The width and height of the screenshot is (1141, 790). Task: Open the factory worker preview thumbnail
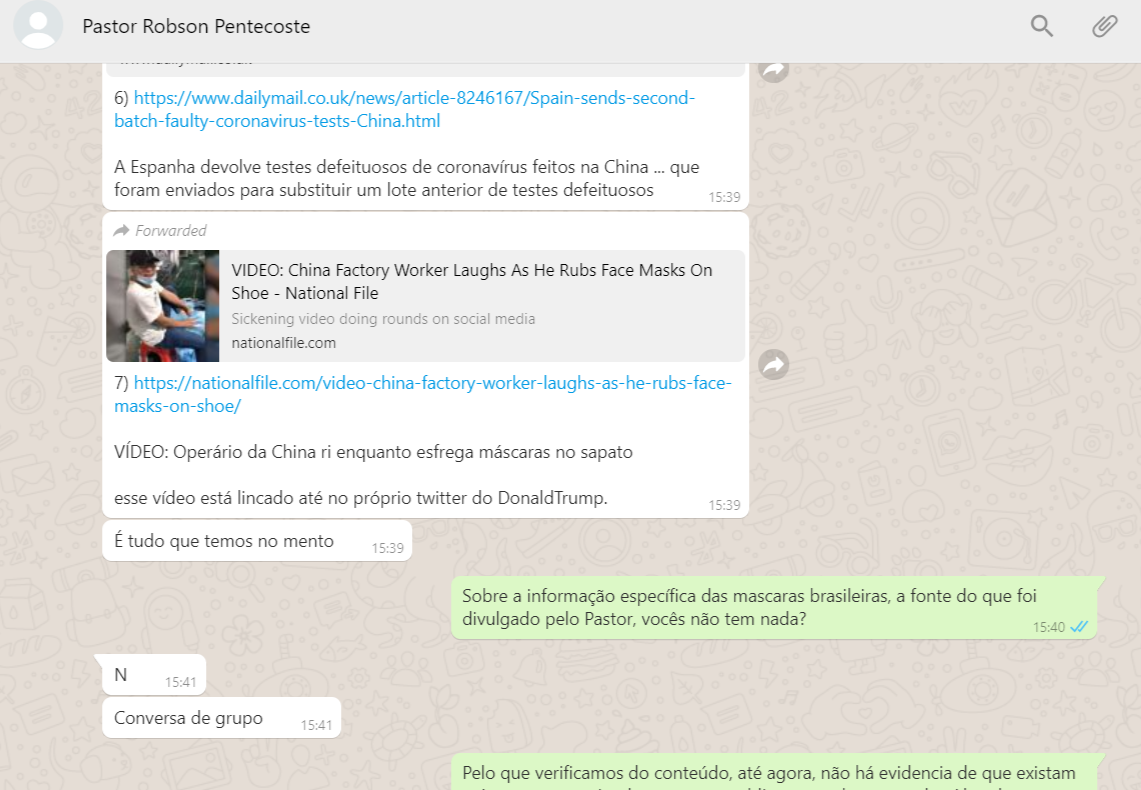pyautogui.click(x=163, y=306)
